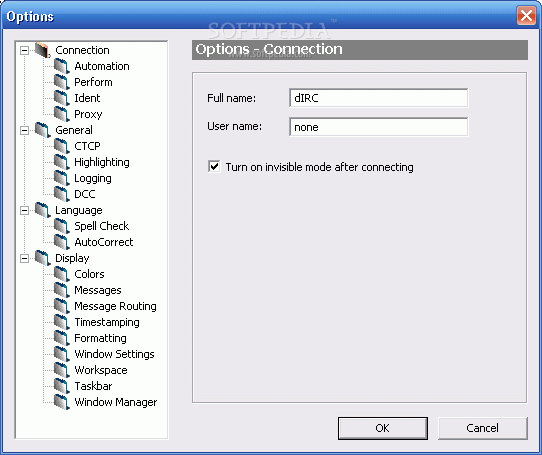Click the Logging book icon

click(62, 178)
